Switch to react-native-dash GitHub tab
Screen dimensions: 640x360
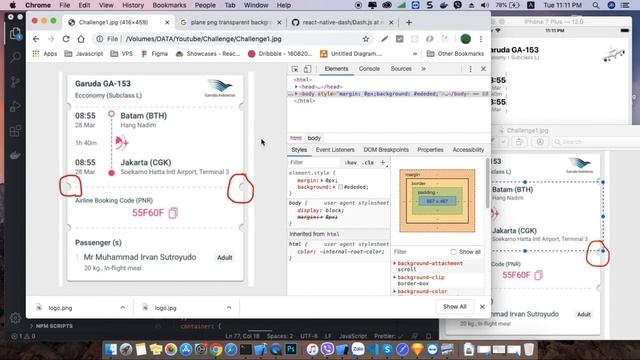click(x=342, y=22)
